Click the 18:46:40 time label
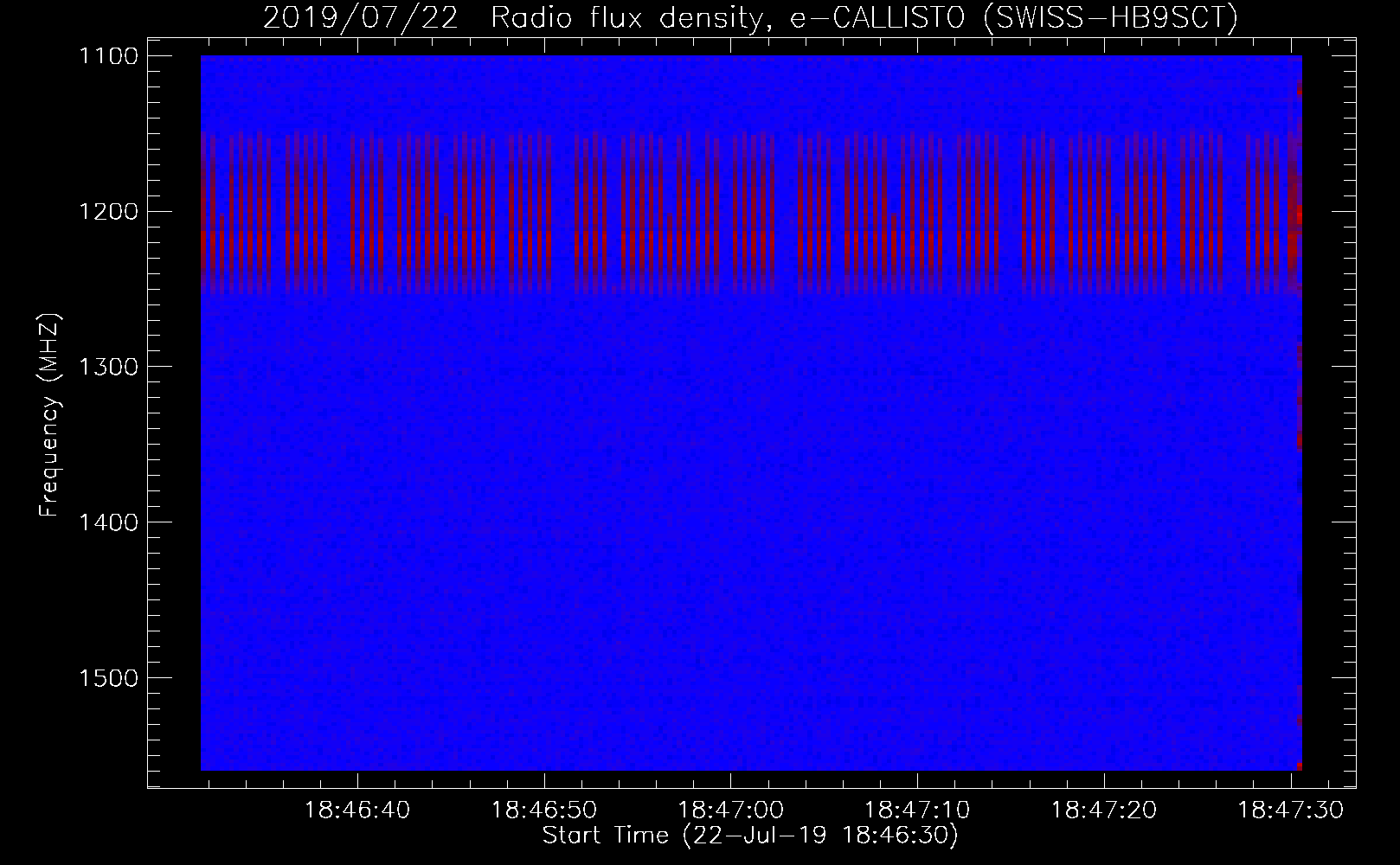 [x=357, y=810]
